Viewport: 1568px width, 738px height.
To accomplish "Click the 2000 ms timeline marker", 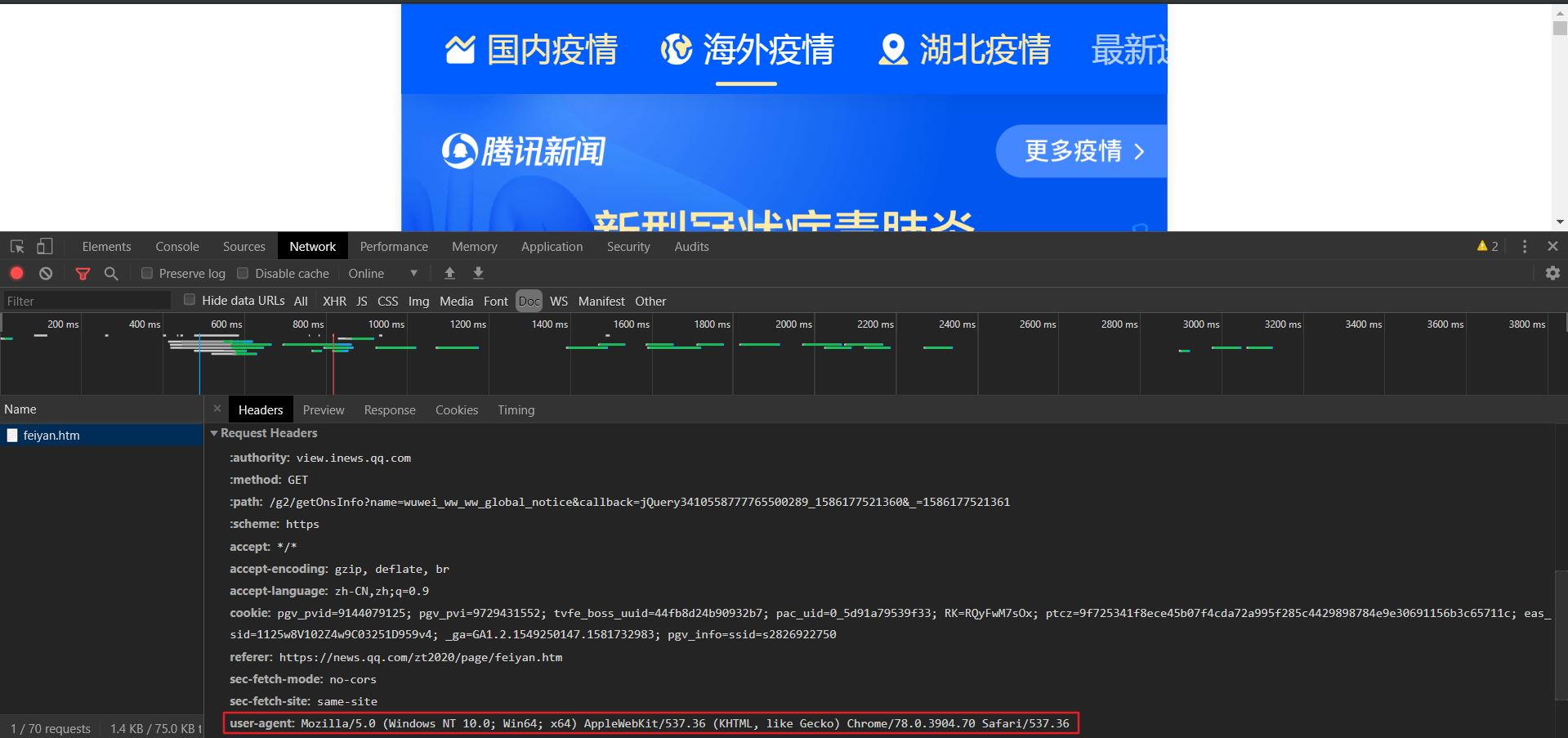I will pos(793,324).
